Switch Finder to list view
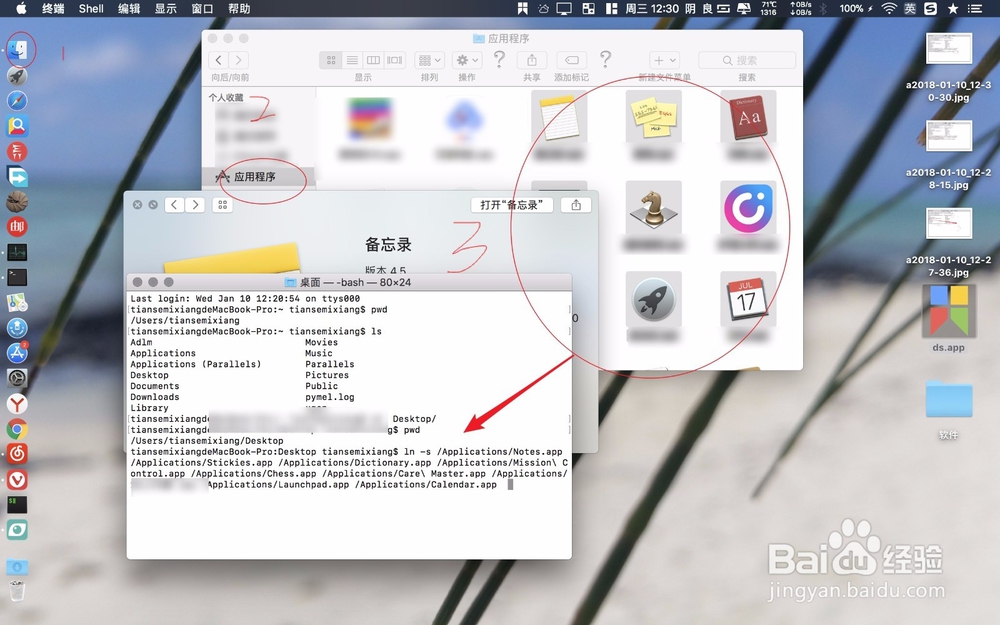 352,60
